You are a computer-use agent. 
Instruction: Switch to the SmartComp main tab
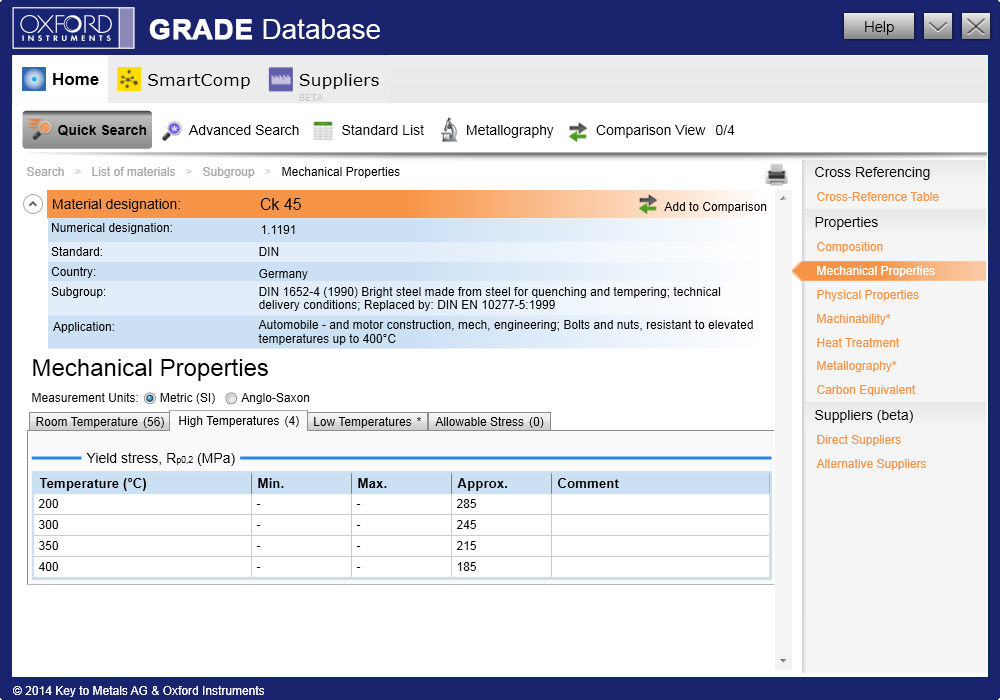(184, 79)
